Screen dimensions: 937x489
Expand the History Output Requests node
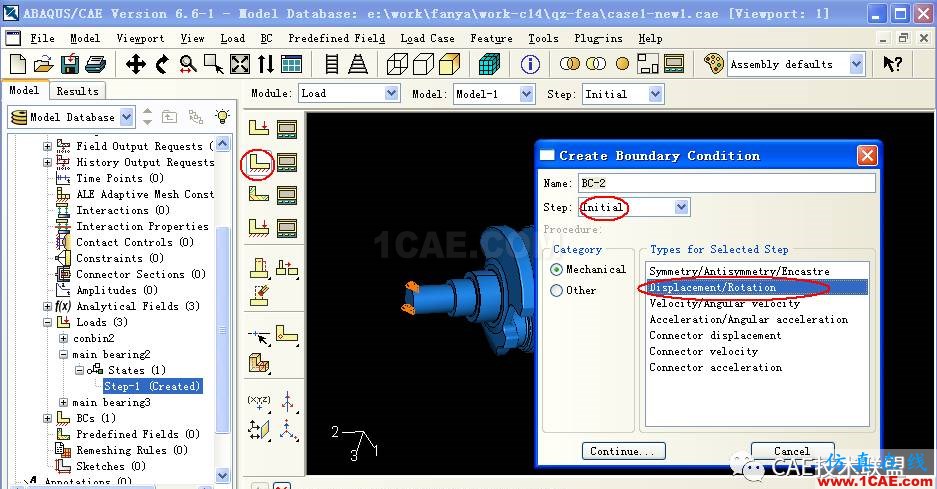pyautogui.click(x=47, y=162)
